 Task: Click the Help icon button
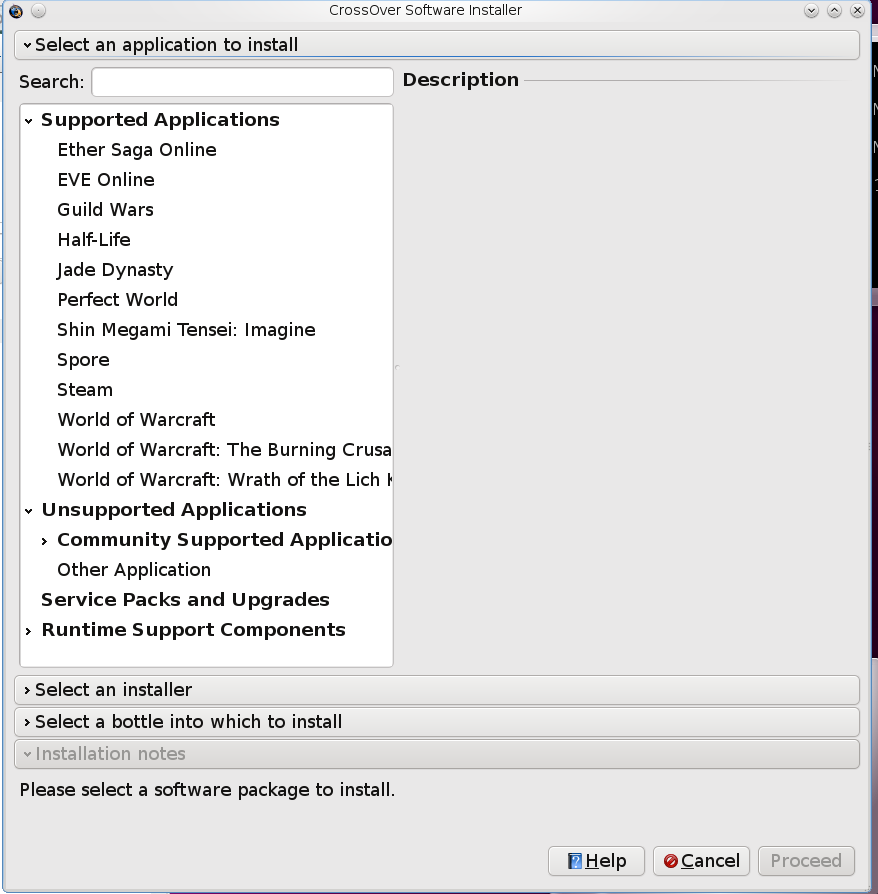(596, 860)
